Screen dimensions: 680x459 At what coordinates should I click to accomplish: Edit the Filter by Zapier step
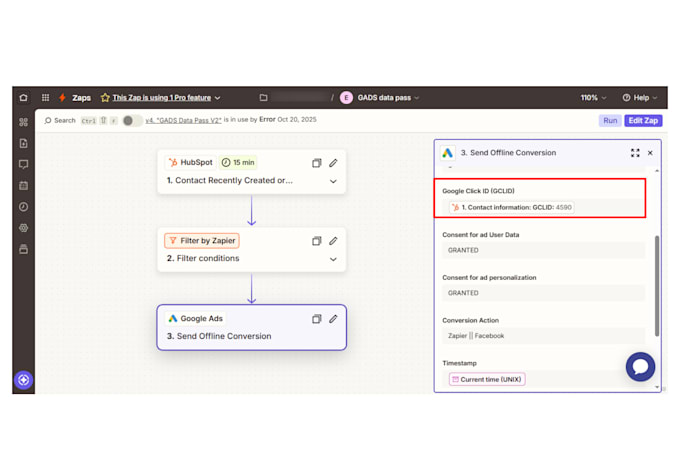333,241
